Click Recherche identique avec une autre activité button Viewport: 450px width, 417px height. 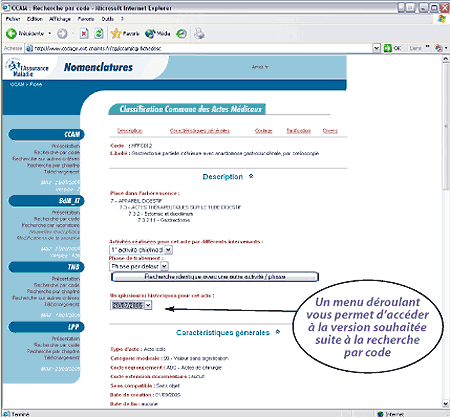click(215, 277)
